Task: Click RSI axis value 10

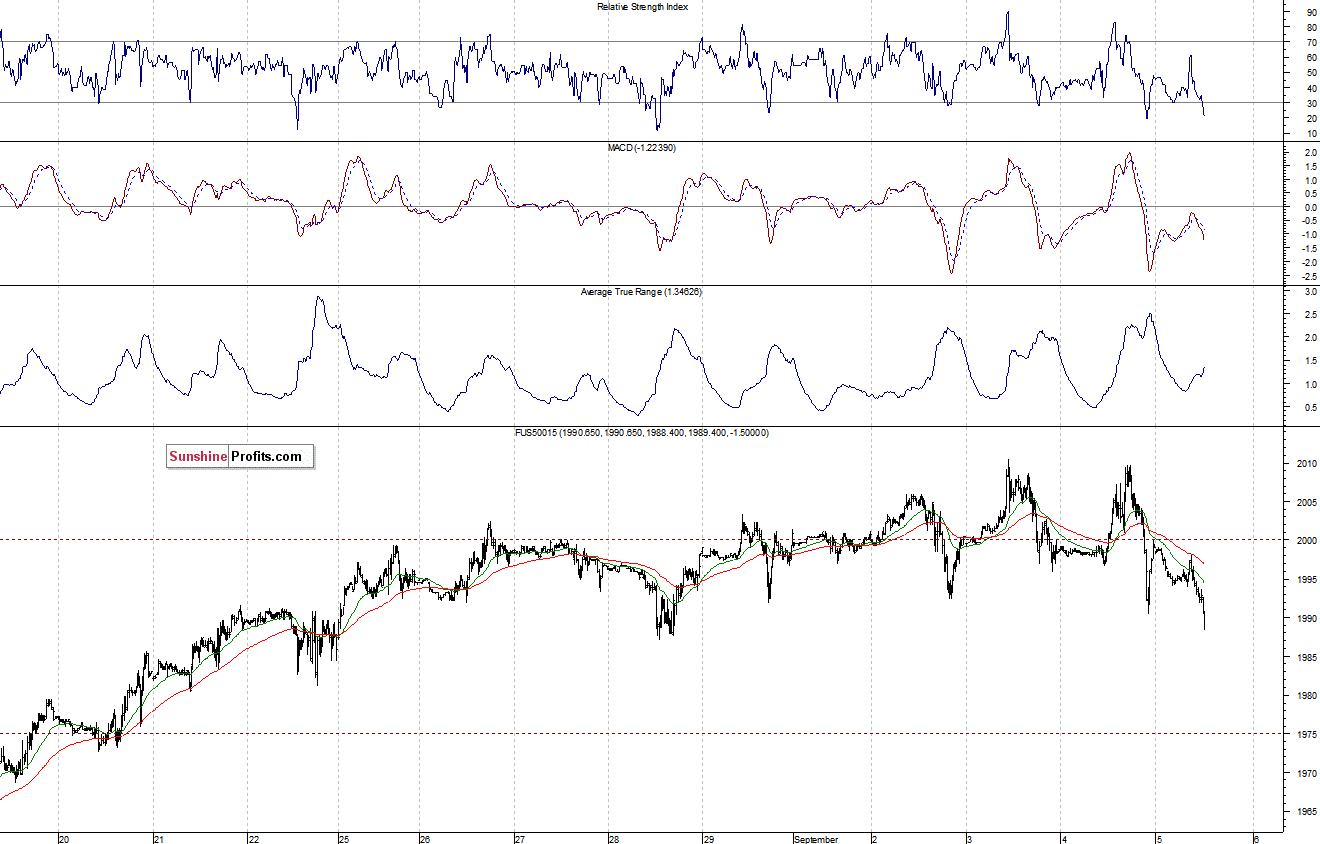Action: click(1311, 134)
